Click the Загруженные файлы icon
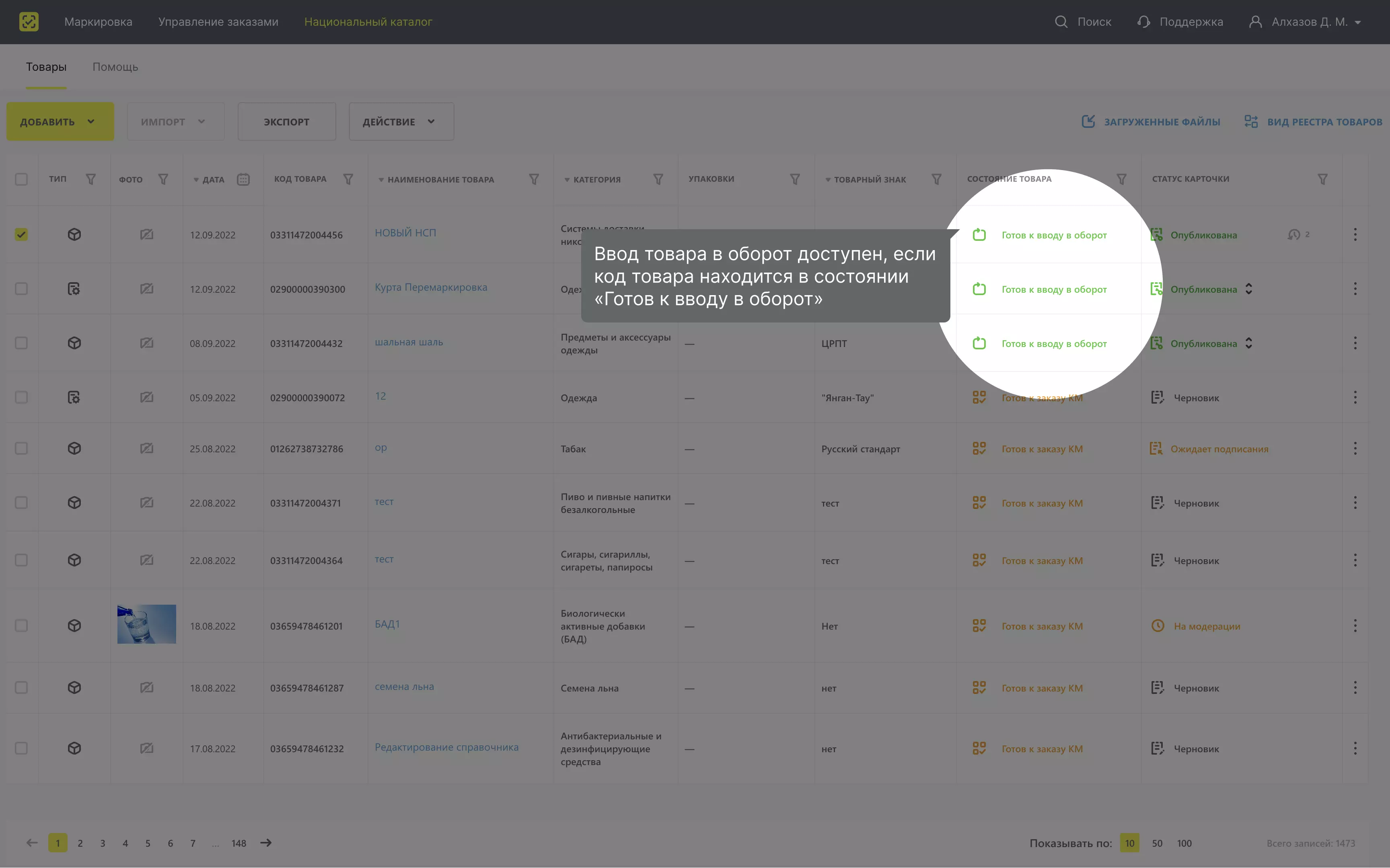Image resolution: width=1390 pixels, height=868 pixels. tap(1088, 122)
